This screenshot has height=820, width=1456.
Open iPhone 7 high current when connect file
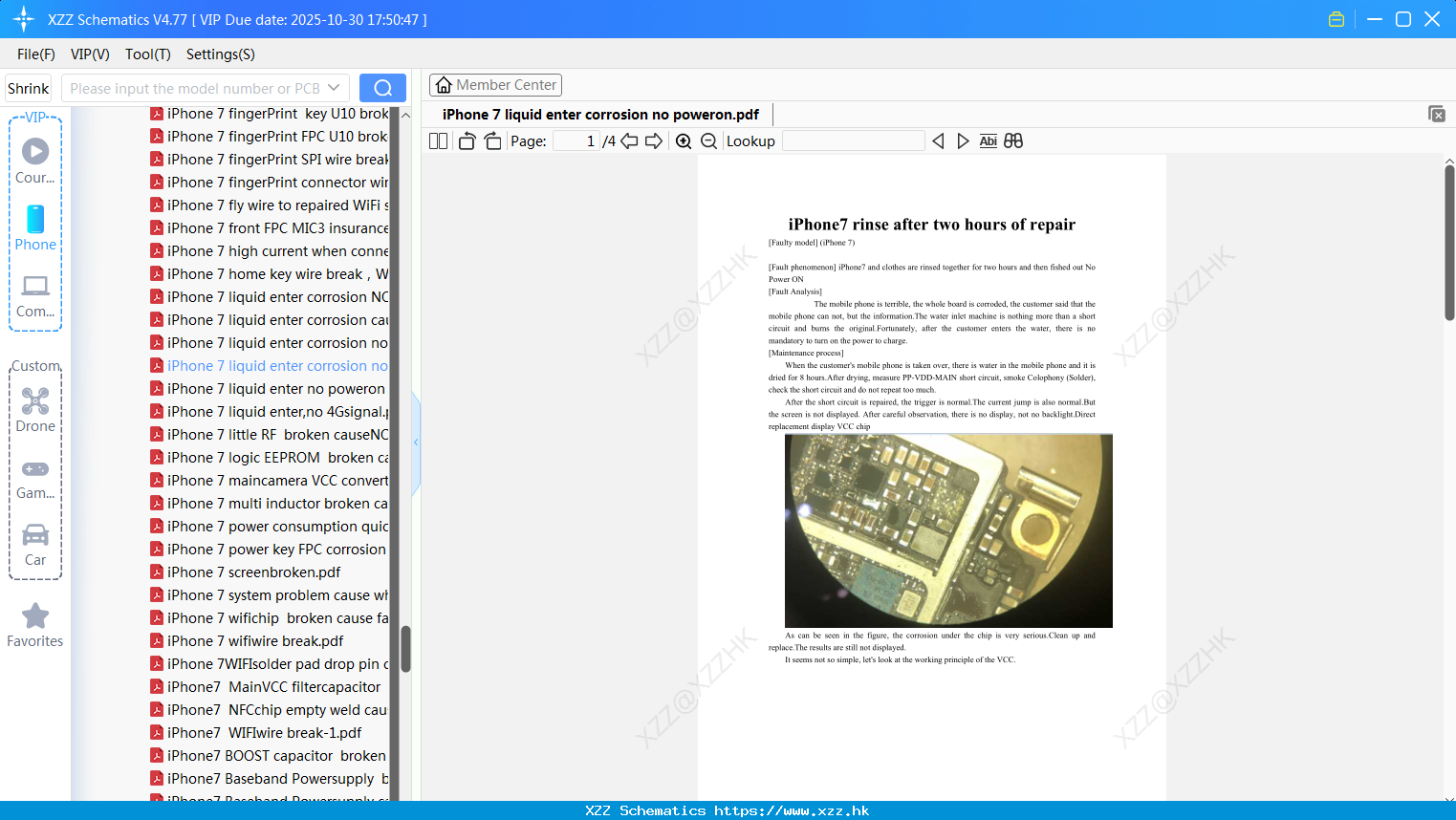click(270, 251)
